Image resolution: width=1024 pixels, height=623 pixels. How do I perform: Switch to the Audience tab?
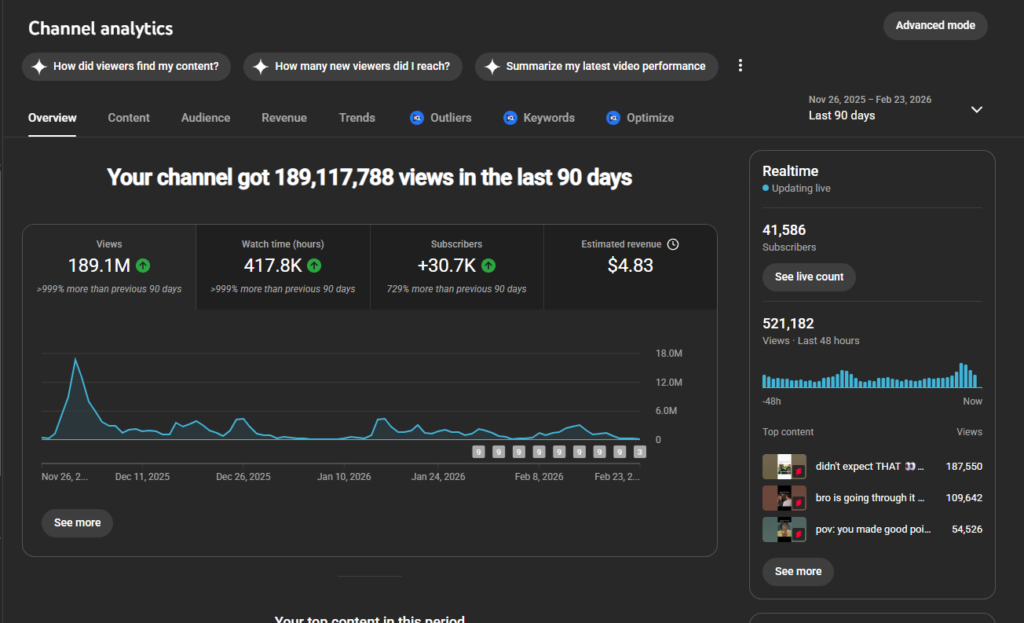click(205, 118)
